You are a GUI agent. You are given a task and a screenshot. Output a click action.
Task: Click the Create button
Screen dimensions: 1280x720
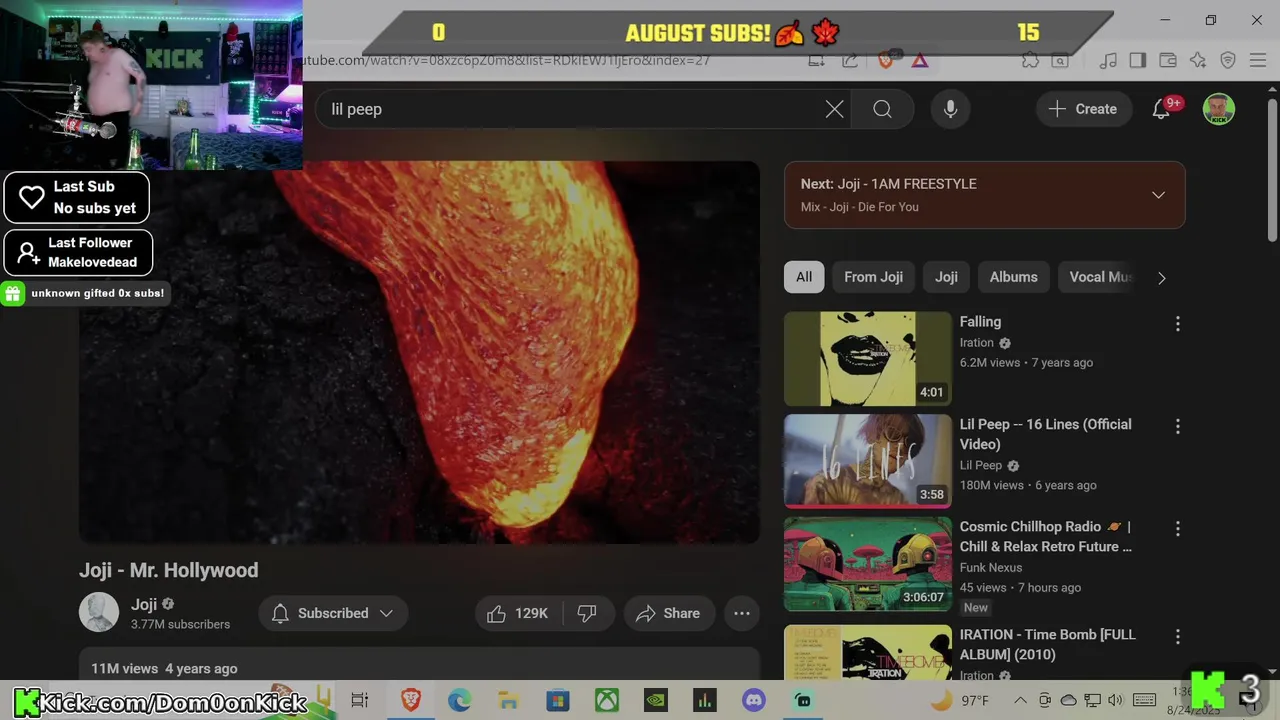click(x=1083, y=109)
